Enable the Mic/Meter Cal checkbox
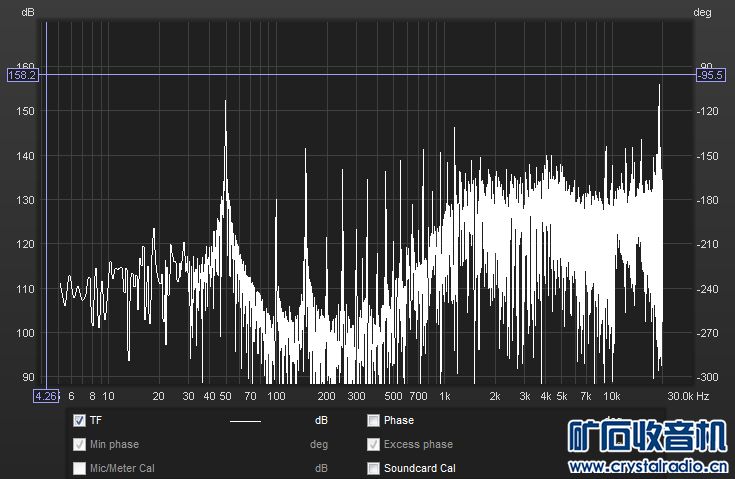The image size is (735, 479). pos(80,468)
